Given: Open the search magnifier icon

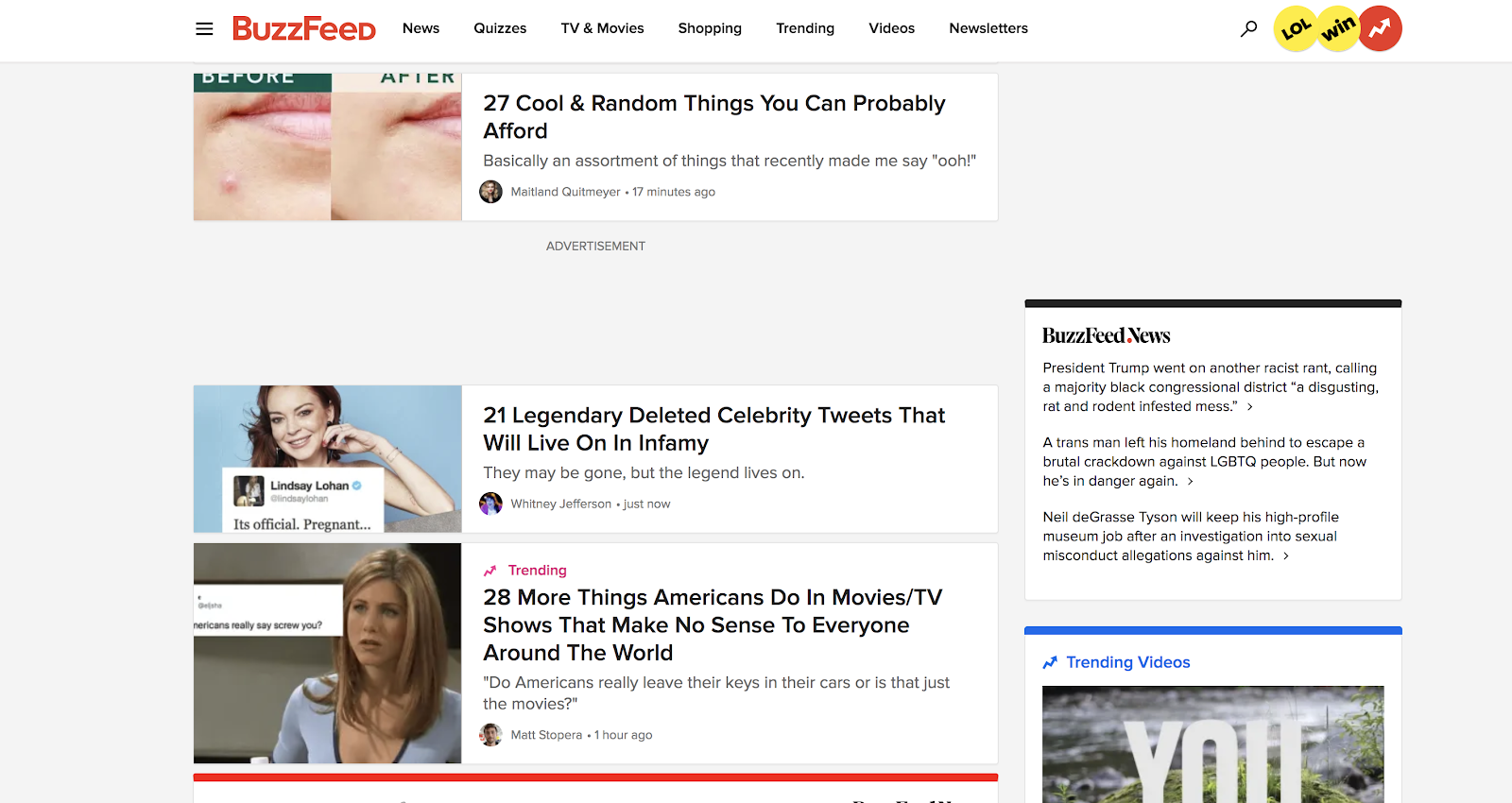Looking at the screenshot, I should pos(1248,28).
